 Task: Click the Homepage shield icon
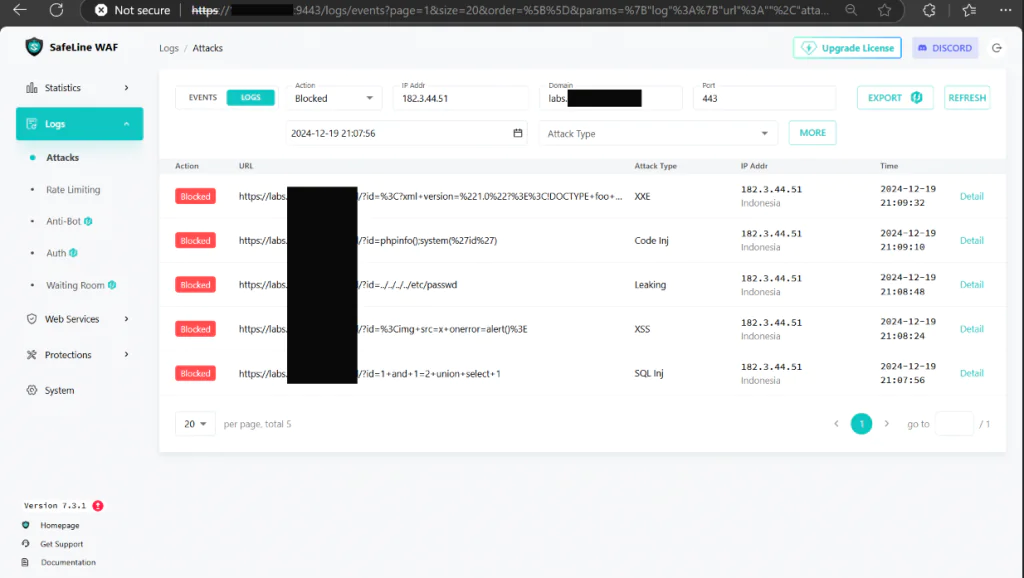tap(25, 525)
